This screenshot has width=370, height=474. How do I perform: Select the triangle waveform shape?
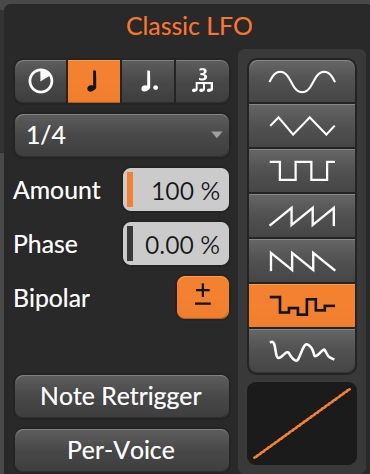click(x=302, y=126)
